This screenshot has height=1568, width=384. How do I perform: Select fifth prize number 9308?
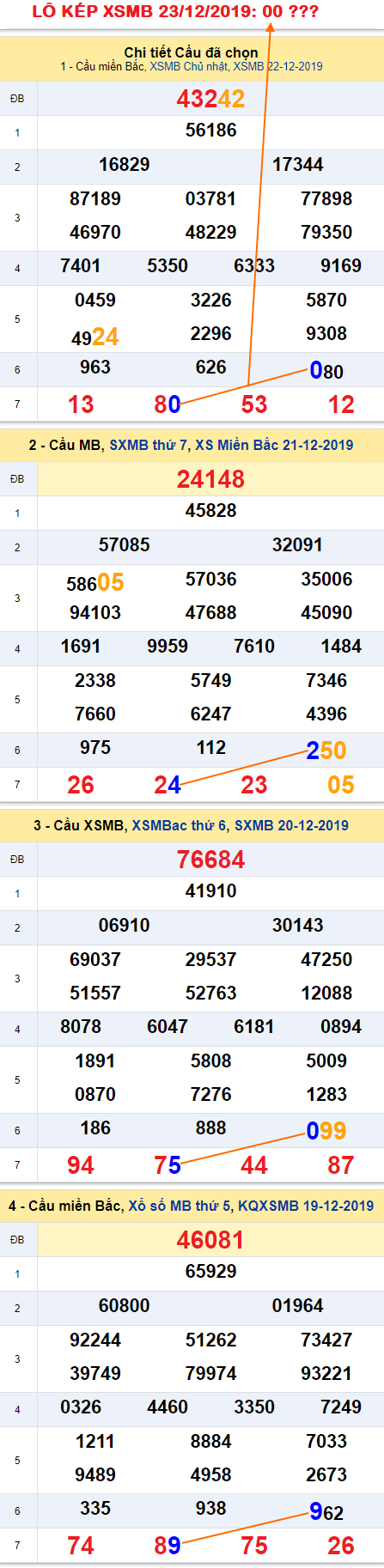[326, 334]
